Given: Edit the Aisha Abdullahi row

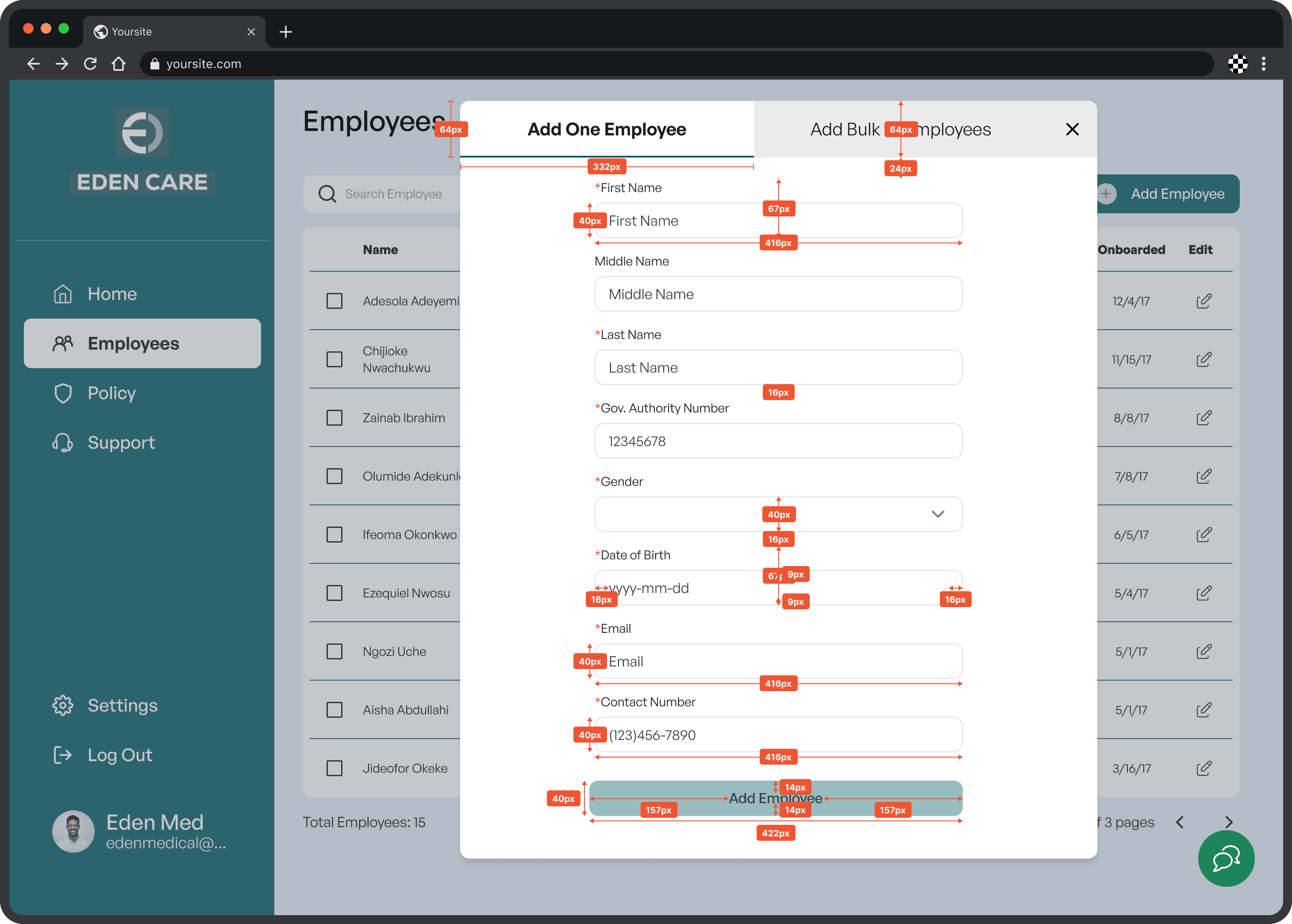Looking at the screenshot, I should point(1204,710).
